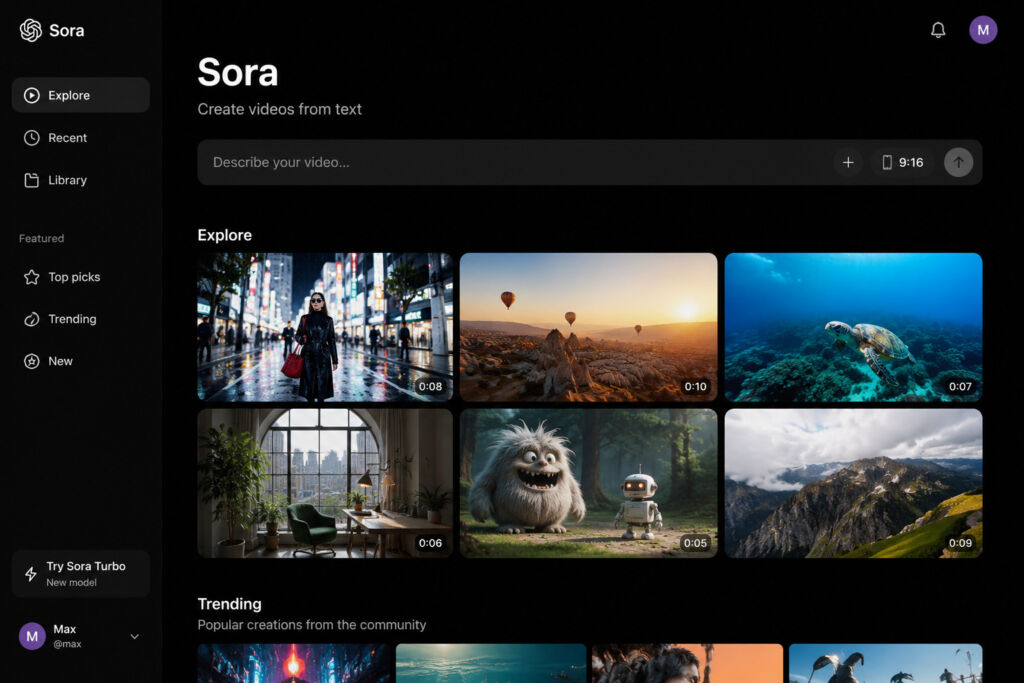The image size is (1024, 683).
Task: Open the orange portrait trending thumbnail
Action: [688, 663]
